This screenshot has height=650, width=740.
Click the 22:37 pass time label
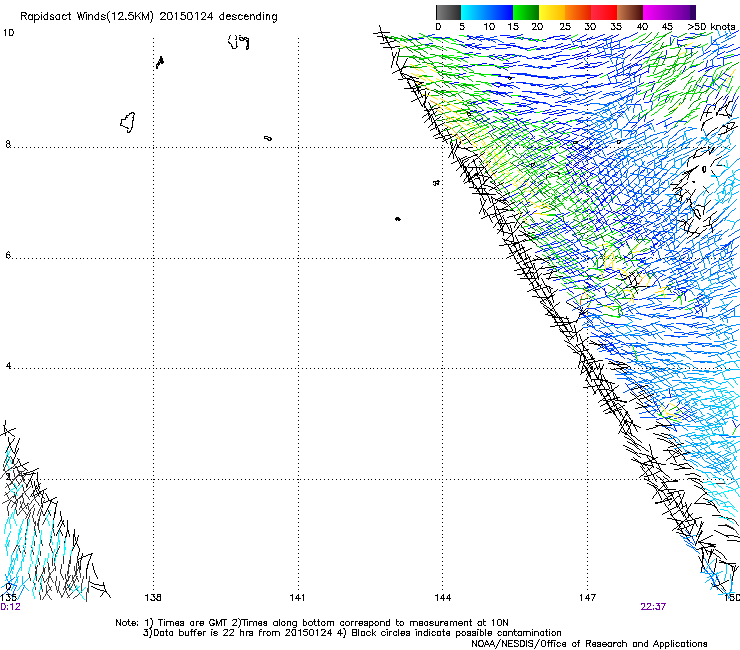653,607
